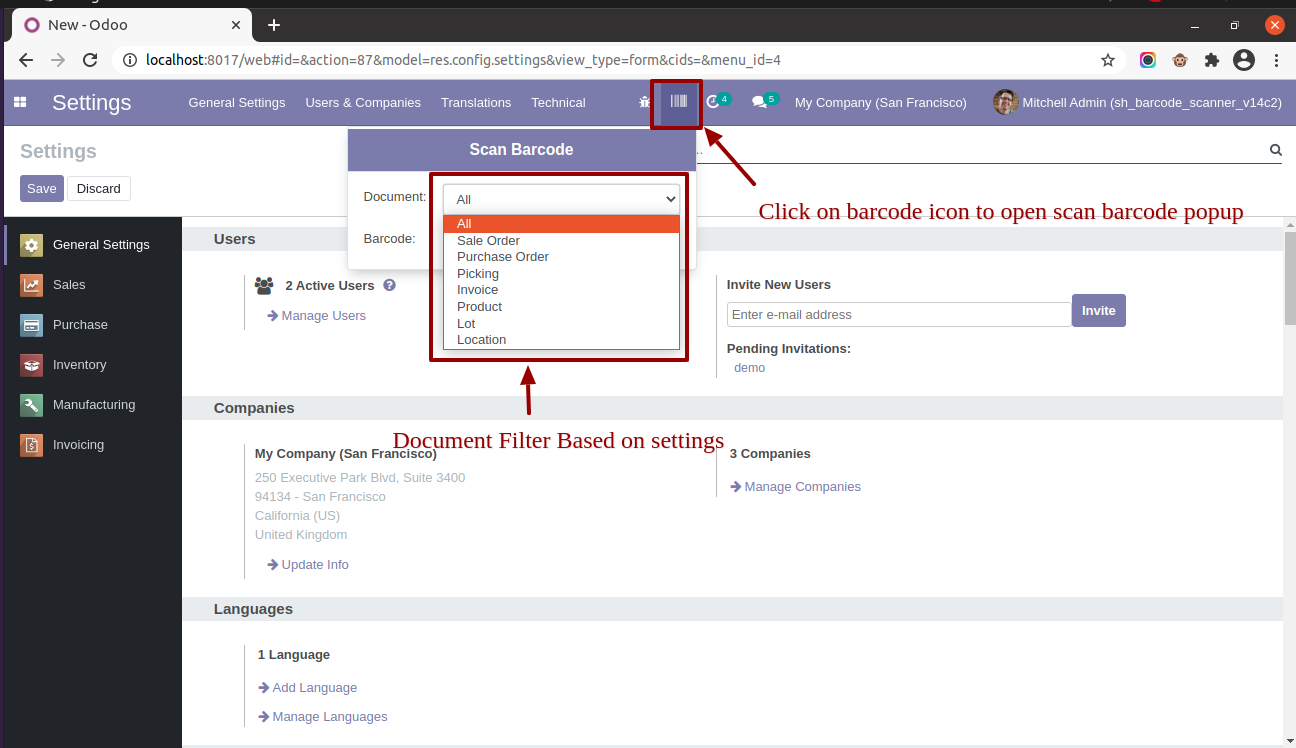Click the Invite button
The height and width of the screenshot is (748, 1296).
[x=1099, y=311]
